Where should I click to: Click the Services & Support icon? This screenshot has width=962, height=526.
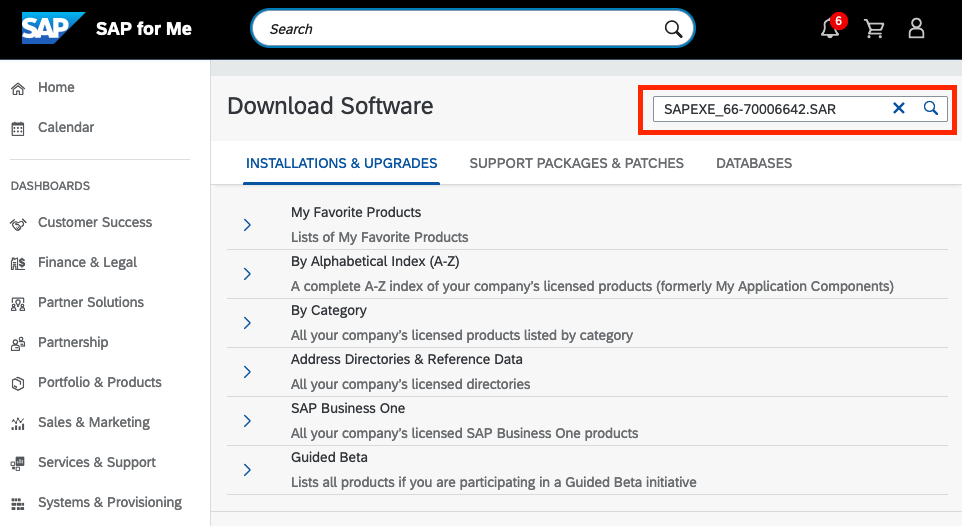(18, 463)
